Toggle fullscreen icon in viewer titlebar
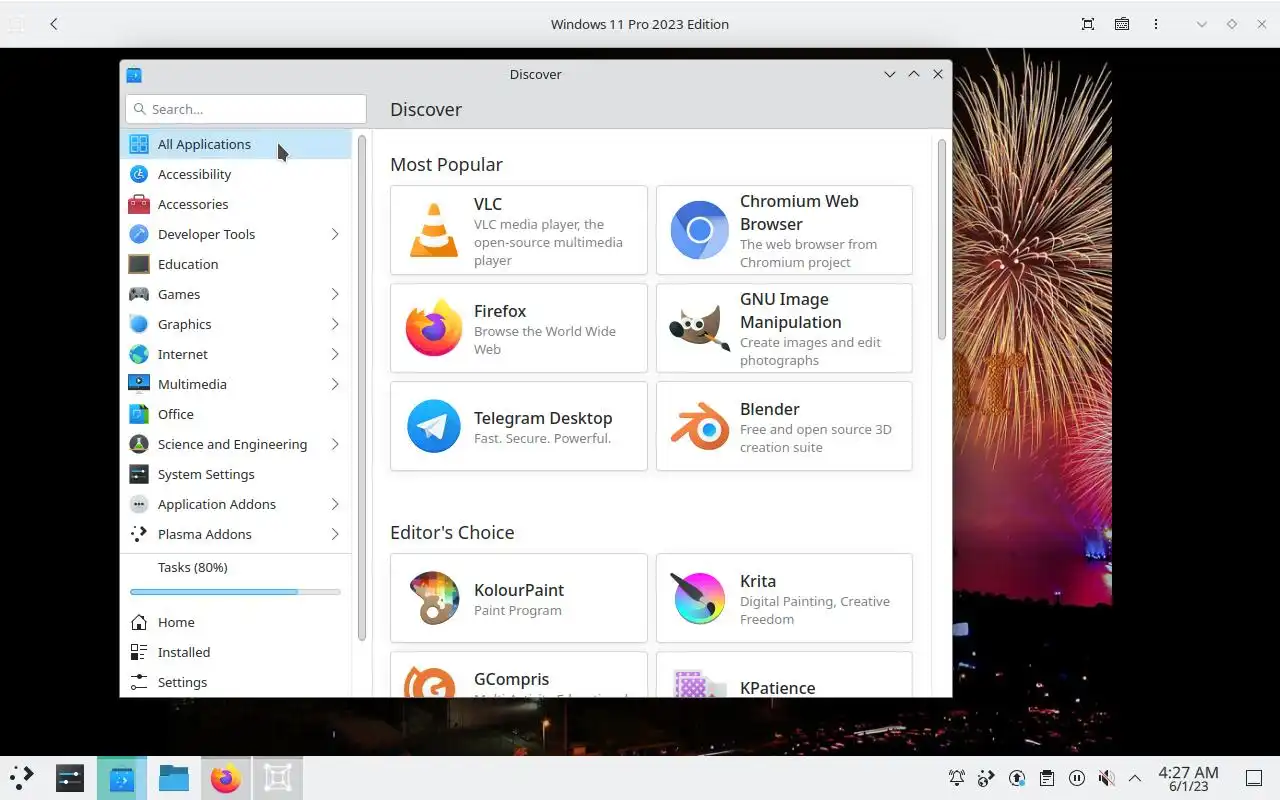 point(1088,24)
